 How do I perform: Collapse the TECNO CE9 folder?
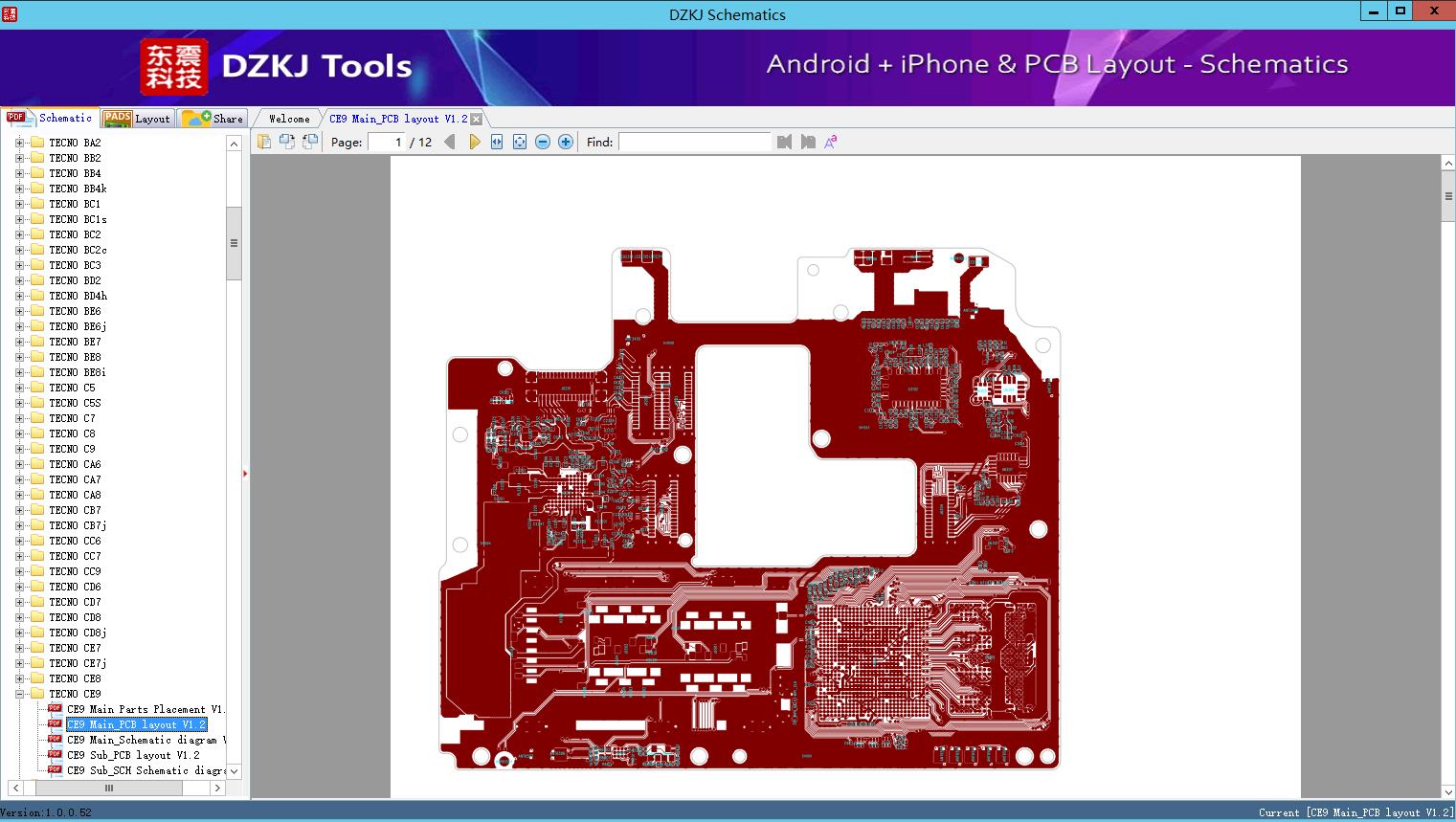point(19,694)
